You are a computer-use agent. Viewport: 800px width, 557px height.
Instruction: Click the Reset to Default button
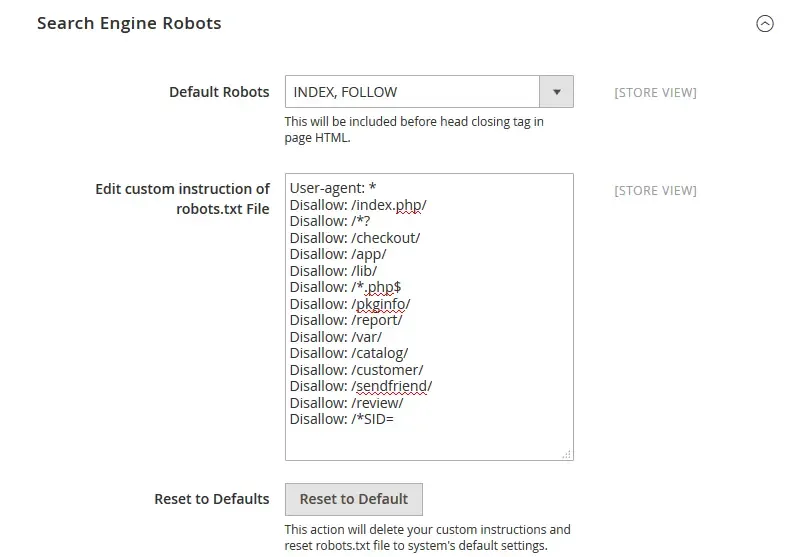pyautogui.click(x=354, y=499)
